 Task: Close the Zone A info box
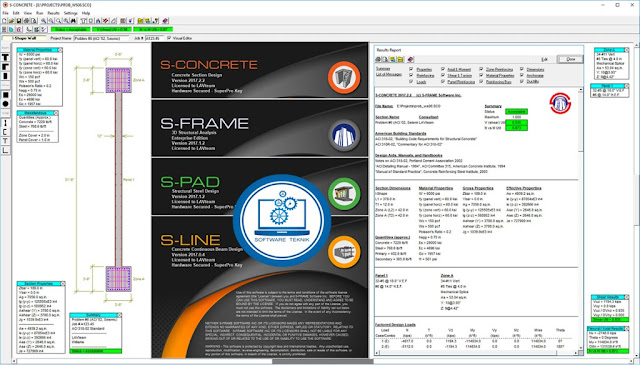pyautogui.click(x=626, y=50)
